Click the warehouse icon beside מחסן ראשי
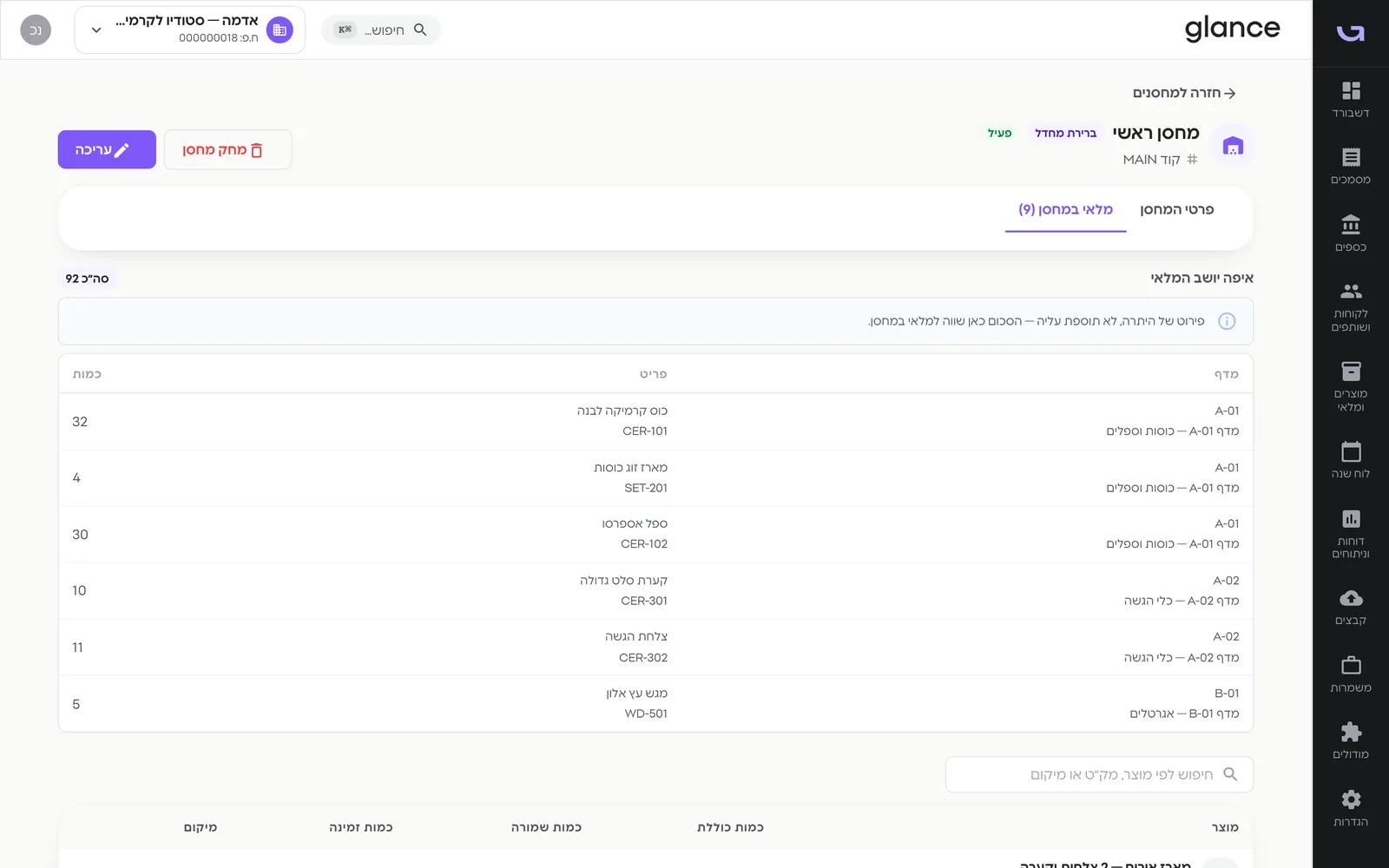This screenshot has width=1389, height=868. [1233, 146]
